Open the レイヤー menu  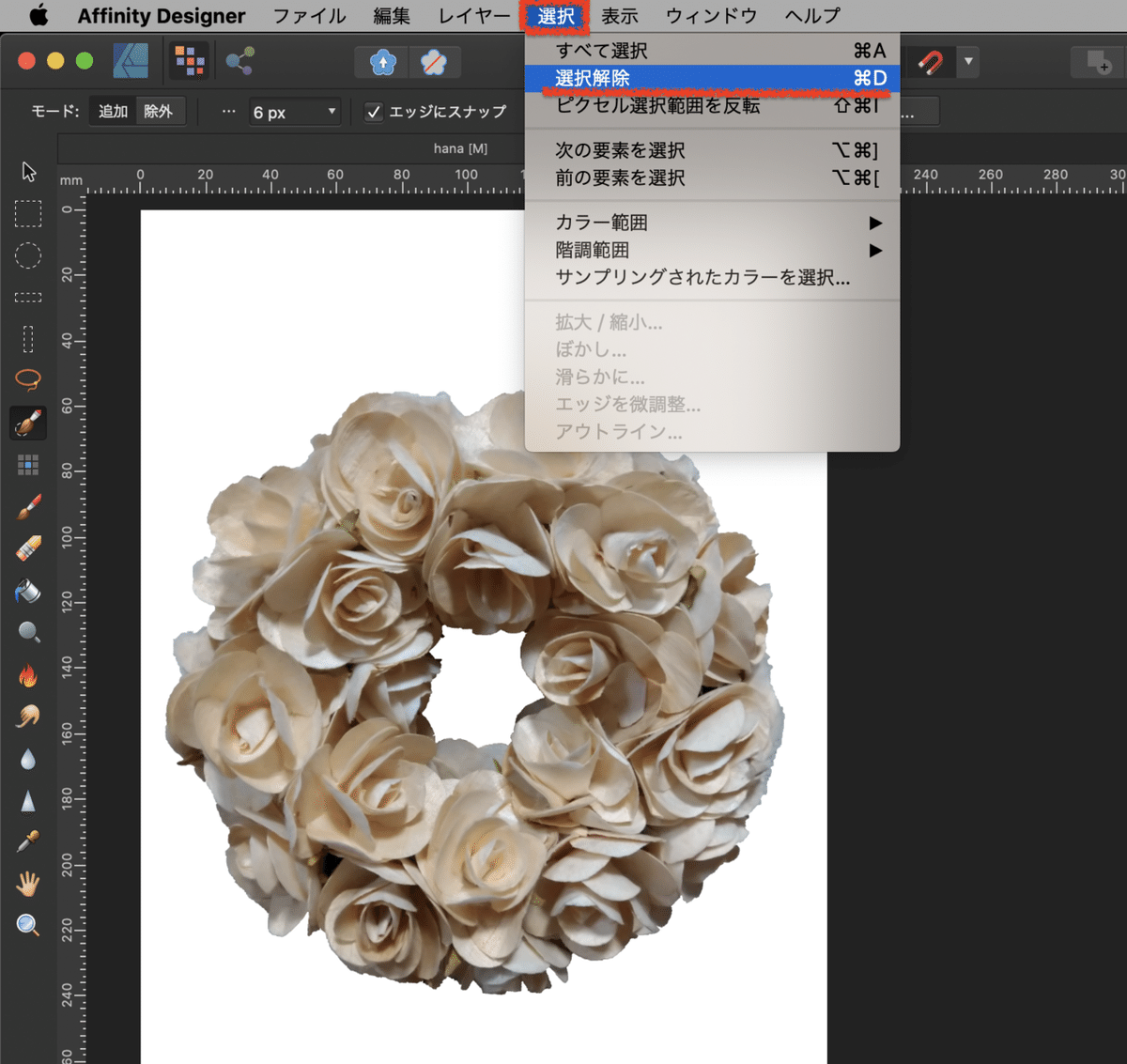[x=474, y=16]
